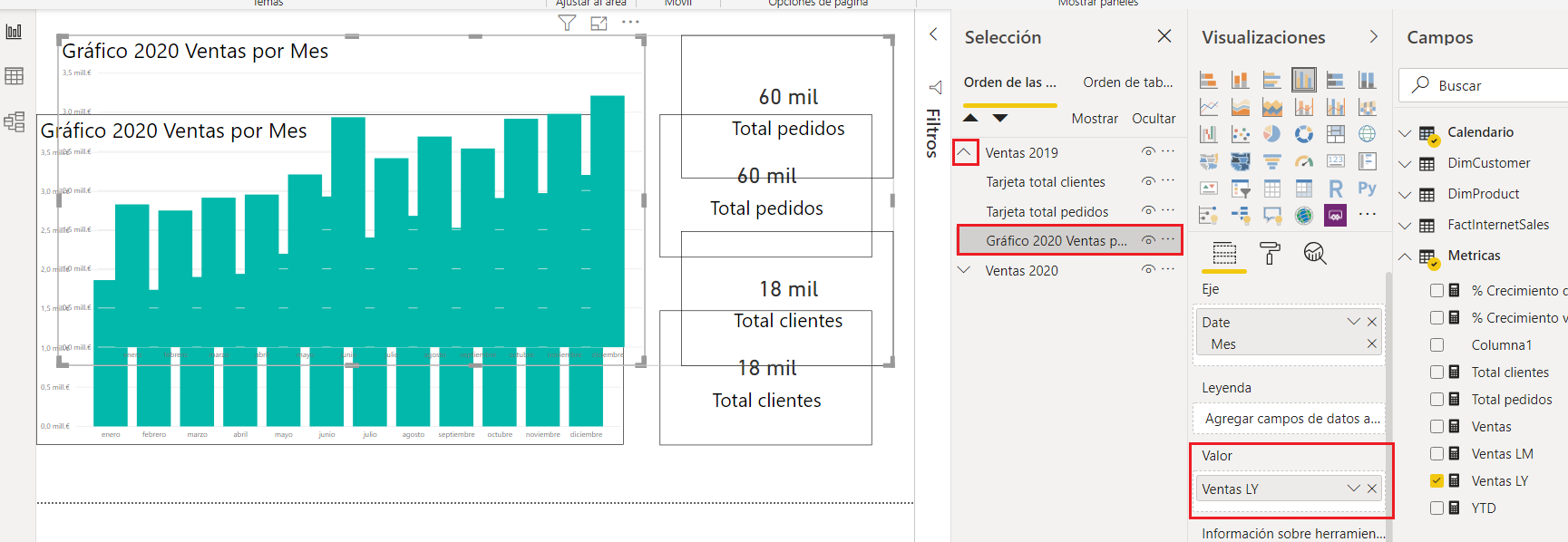1568x542 pixels.
Task: Insert a globe map visualization
Action: tap(1368, 134)
